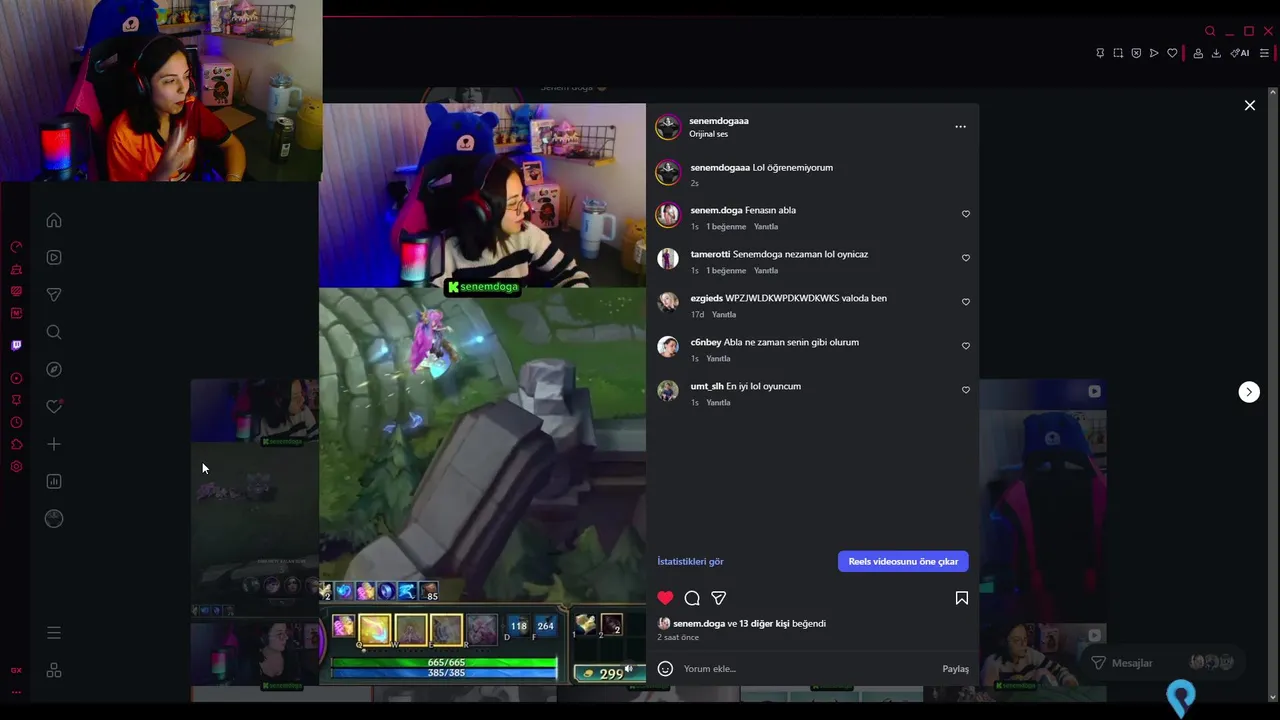Open the history clock in Opera sidebar

[x=16, y=423]
